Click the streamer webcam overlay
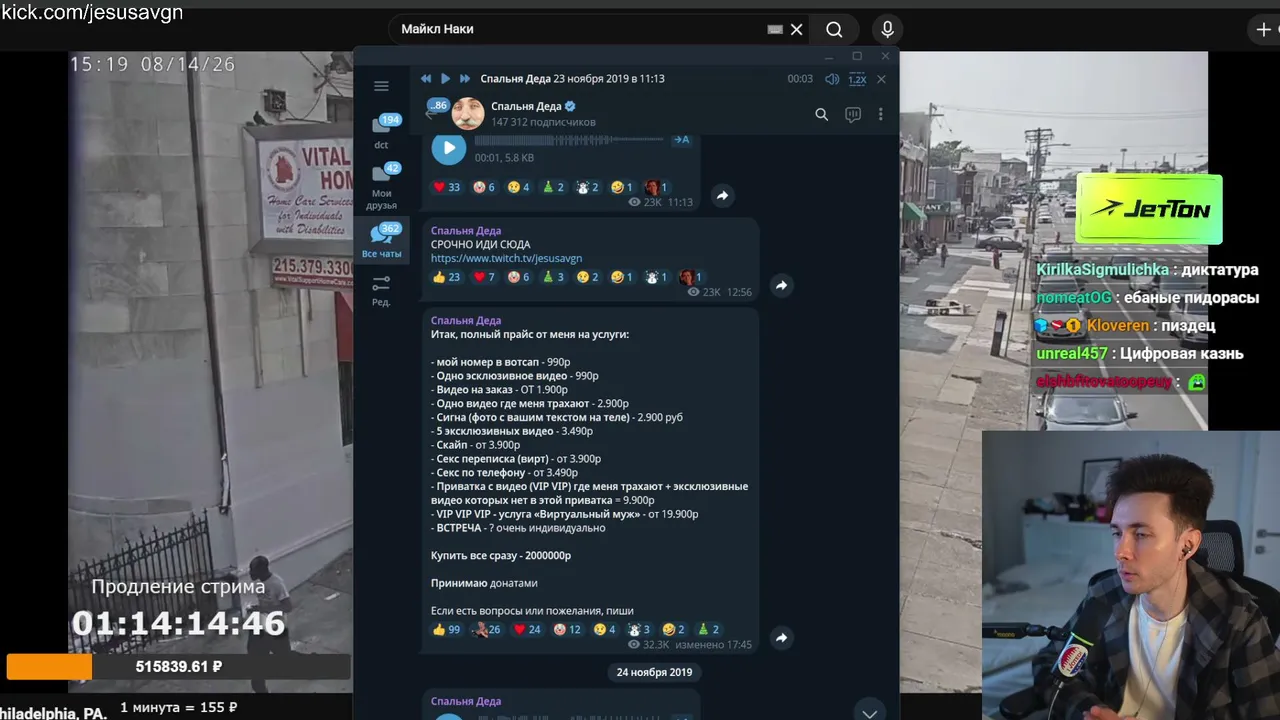 click(1131, 575)
